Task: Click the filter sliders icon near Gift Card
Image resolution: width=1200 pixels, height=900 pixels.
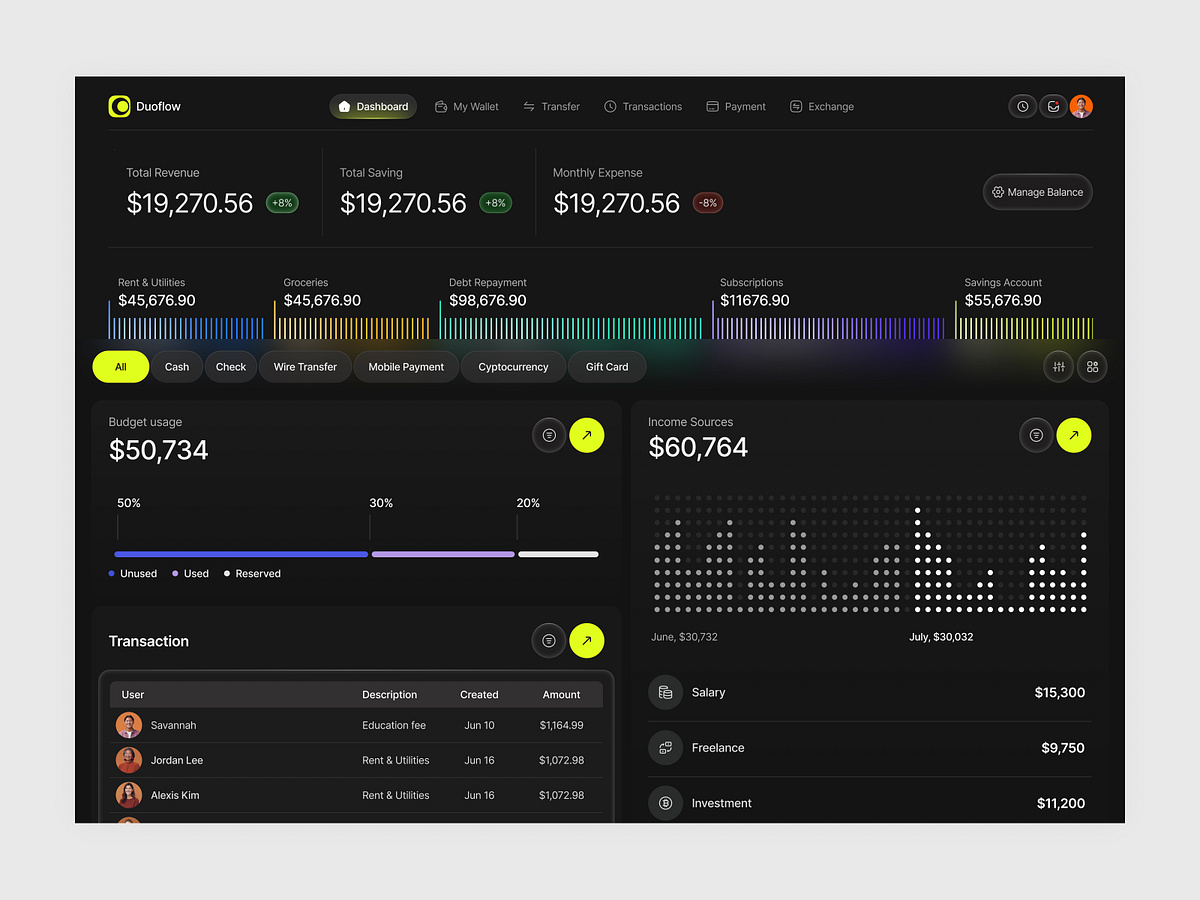Action: tap(1058, 367)
